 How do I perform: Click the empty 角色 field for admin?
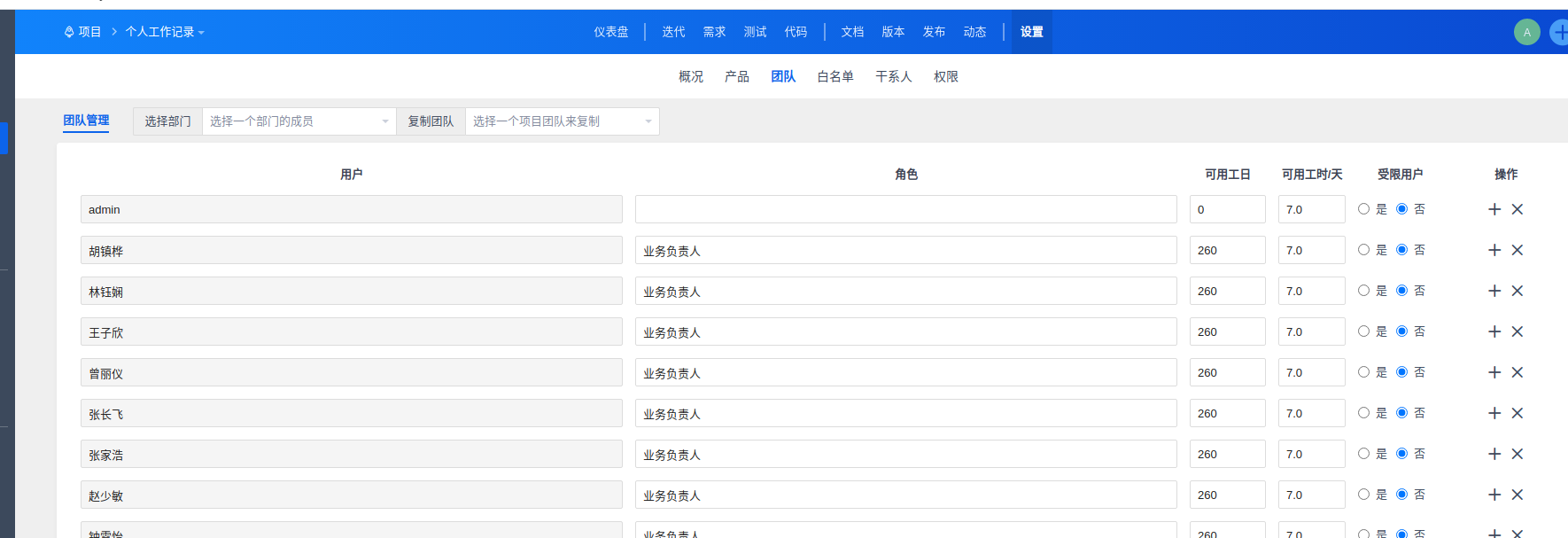click(x=905, y=209)
